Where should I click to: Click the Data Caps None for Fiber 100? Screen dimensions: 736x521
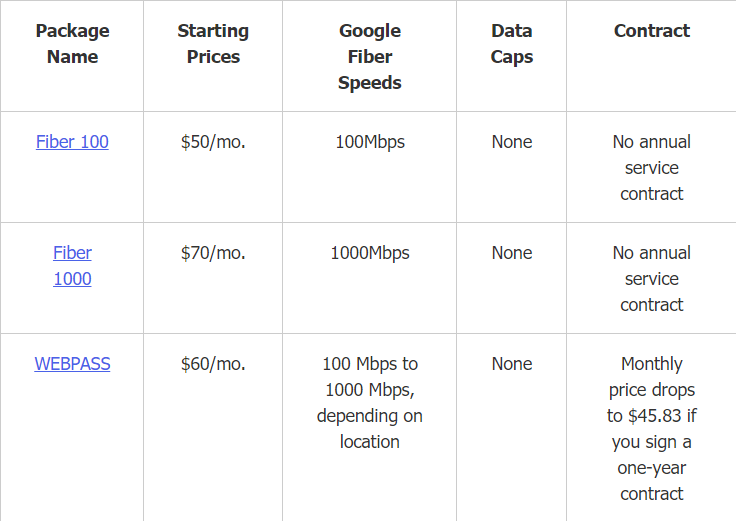pos(512,142)
